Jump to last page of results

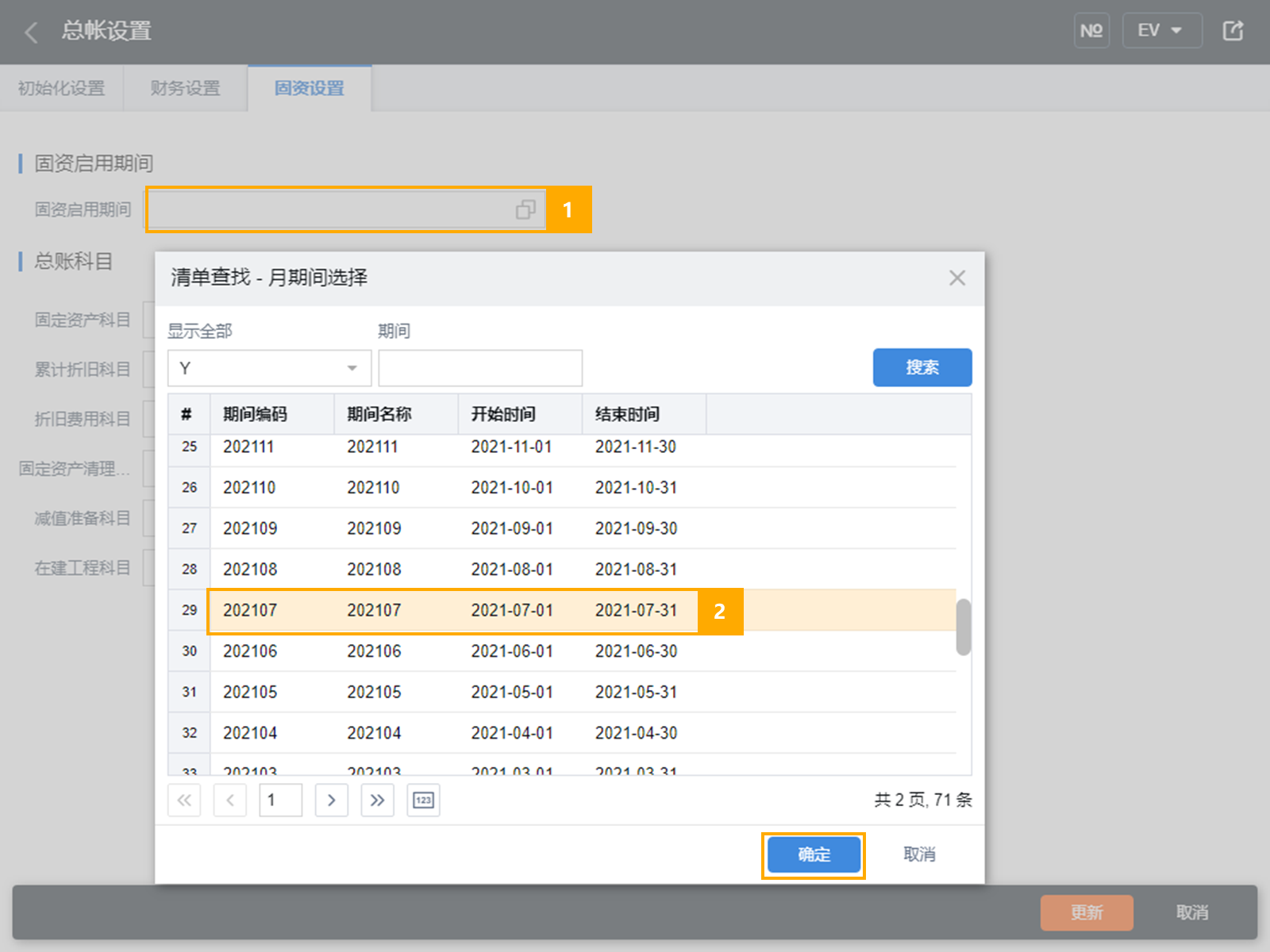[378, 800]
